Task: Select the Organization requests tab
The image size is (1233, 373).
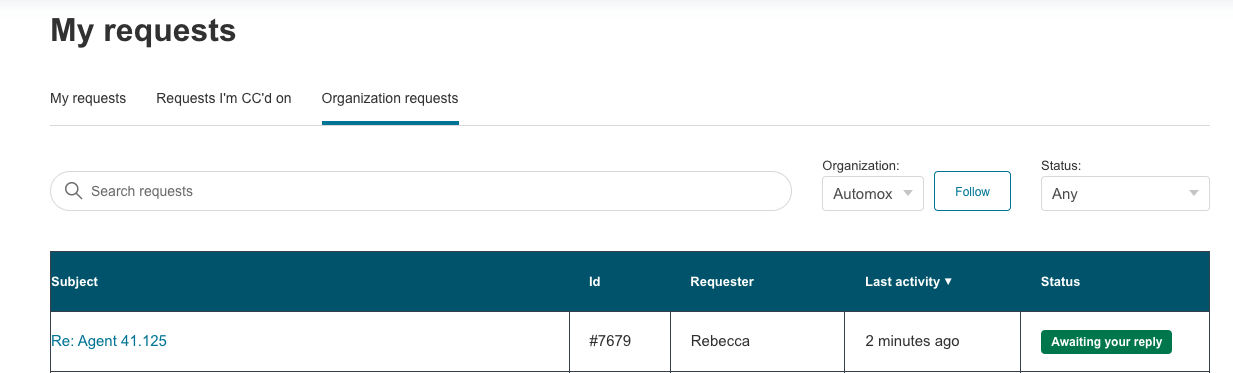Action: pos(390,99)
